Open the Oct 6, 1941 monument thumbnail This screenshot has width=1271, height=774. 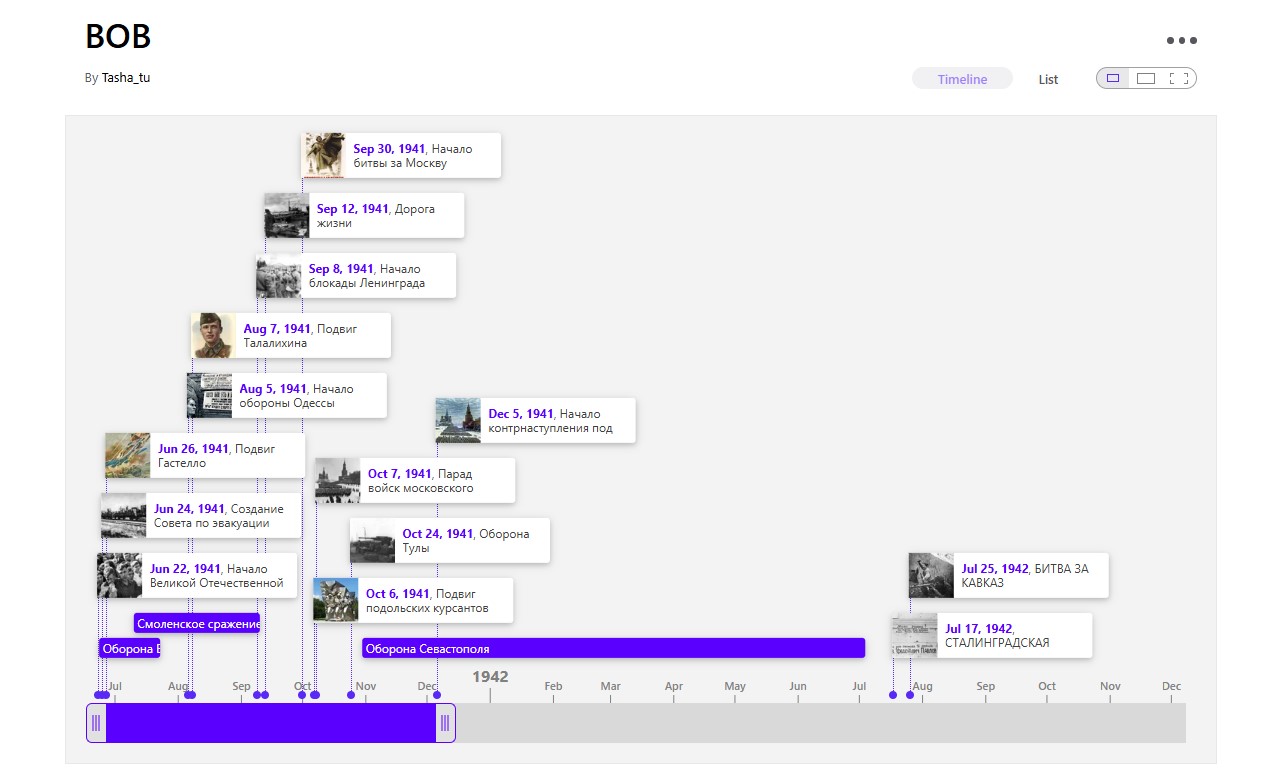pos(336,600)
